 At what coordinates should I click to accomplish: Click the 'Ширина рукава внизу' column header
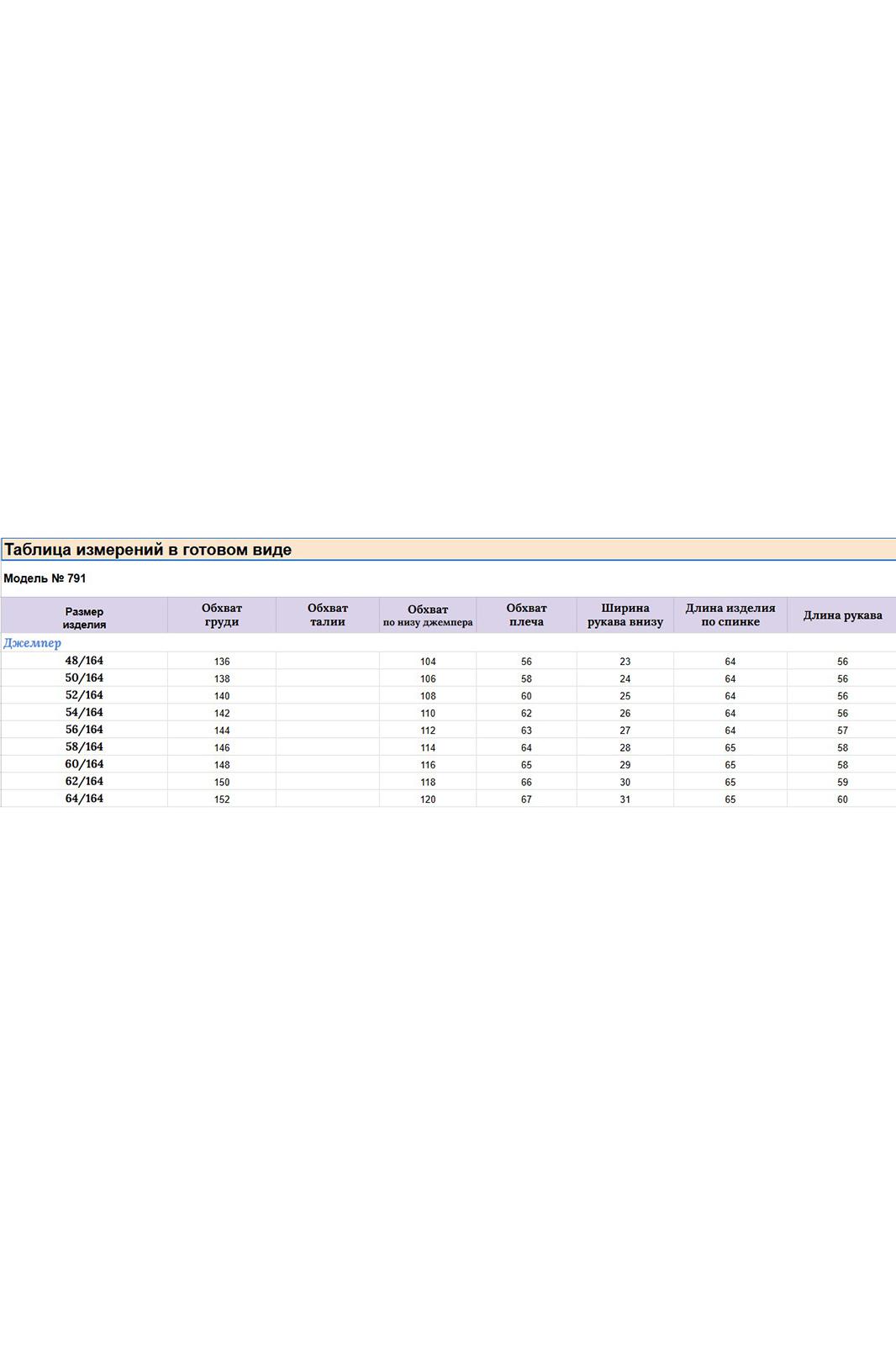coord(625,615)
